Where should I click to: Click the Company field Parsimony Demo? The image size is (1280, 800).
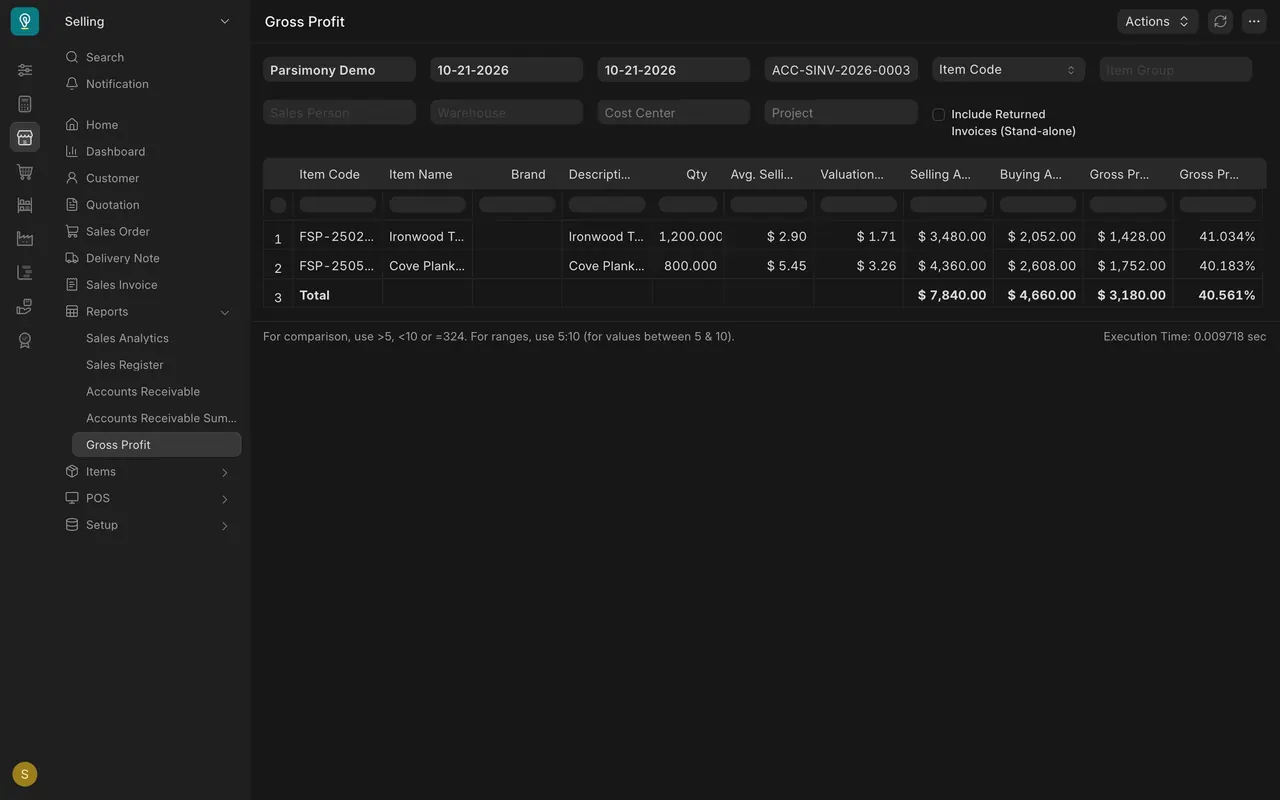pyautogui.click(x=339, y=70)
